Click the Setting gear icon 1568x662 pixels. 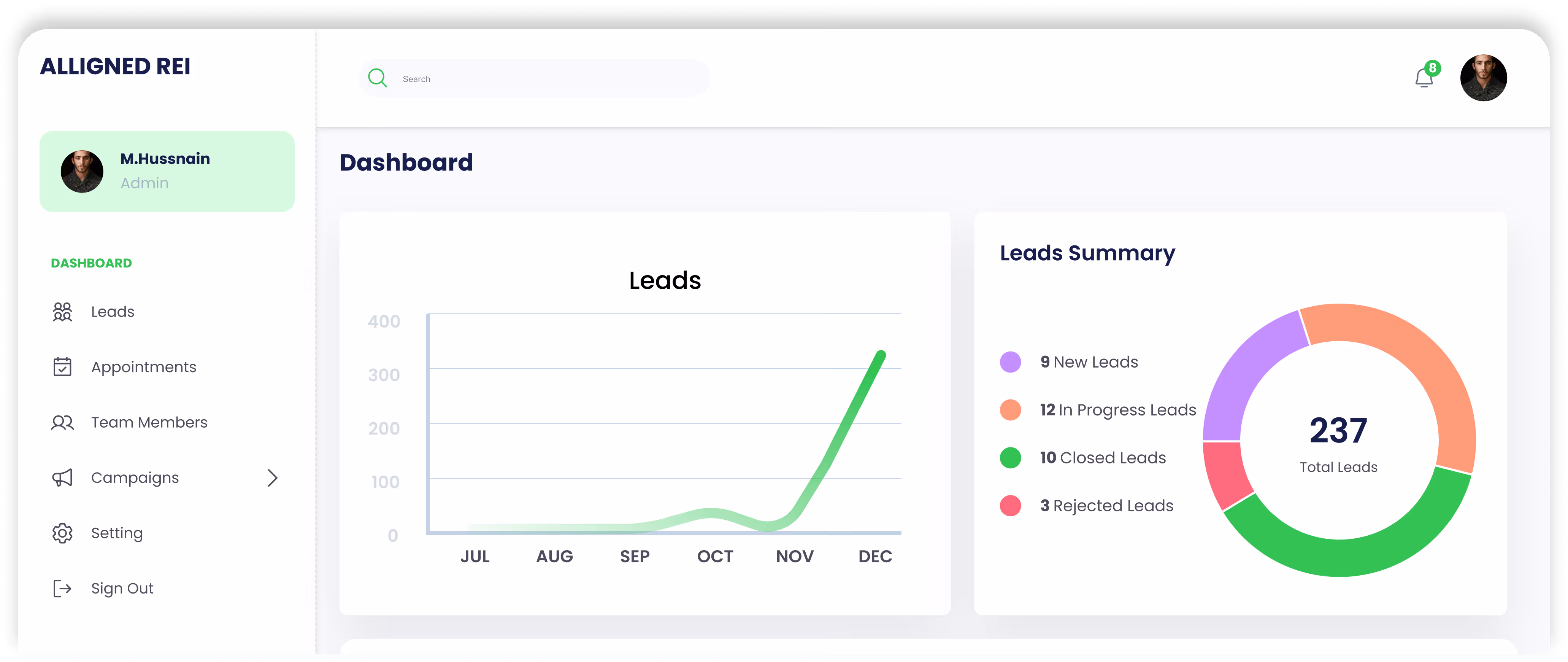(x=62, y=533)
